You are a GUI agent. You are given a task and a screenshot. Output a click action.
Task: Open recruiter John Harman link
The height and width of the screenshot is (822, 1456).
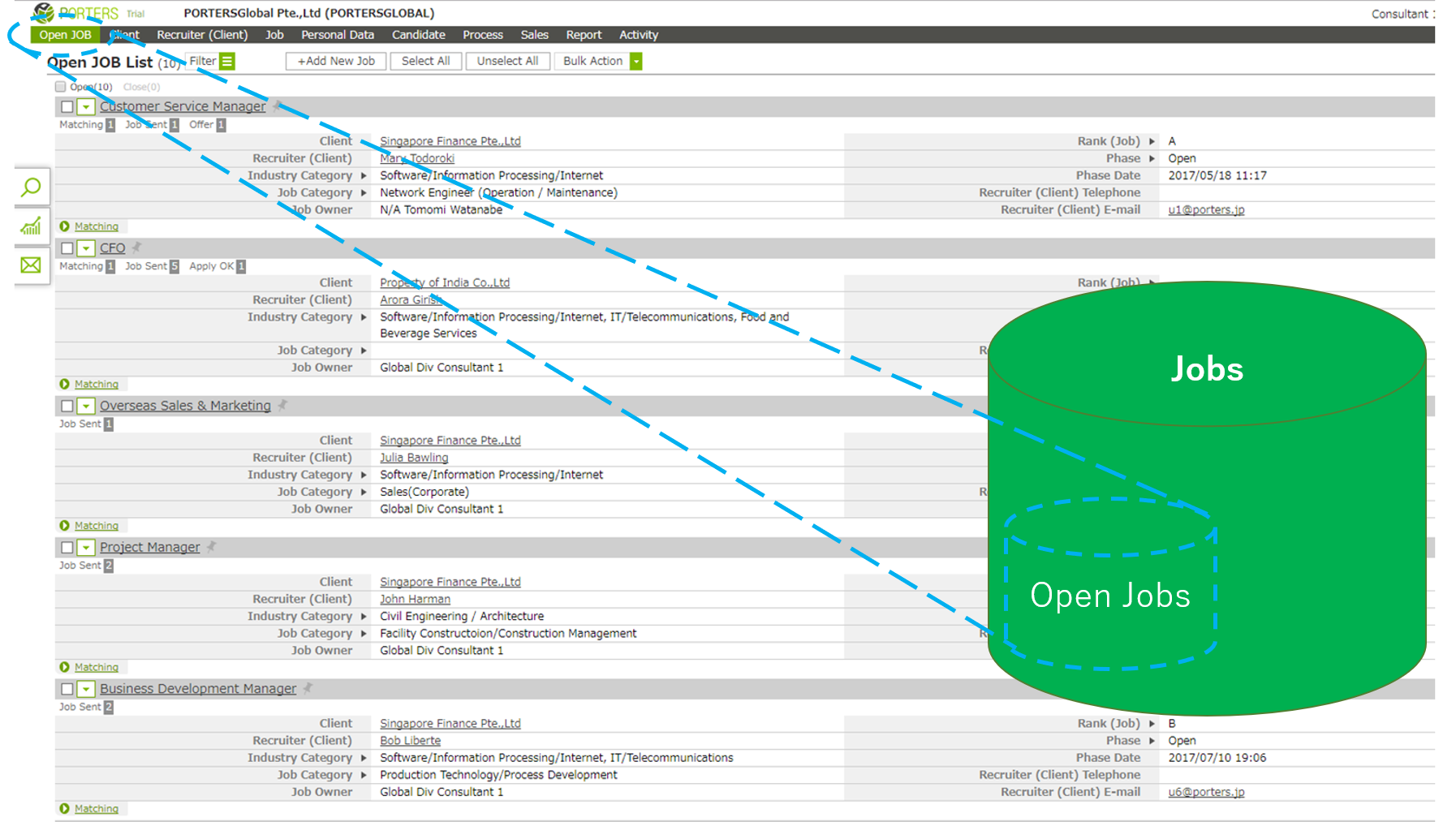click(x=415, y=599)
